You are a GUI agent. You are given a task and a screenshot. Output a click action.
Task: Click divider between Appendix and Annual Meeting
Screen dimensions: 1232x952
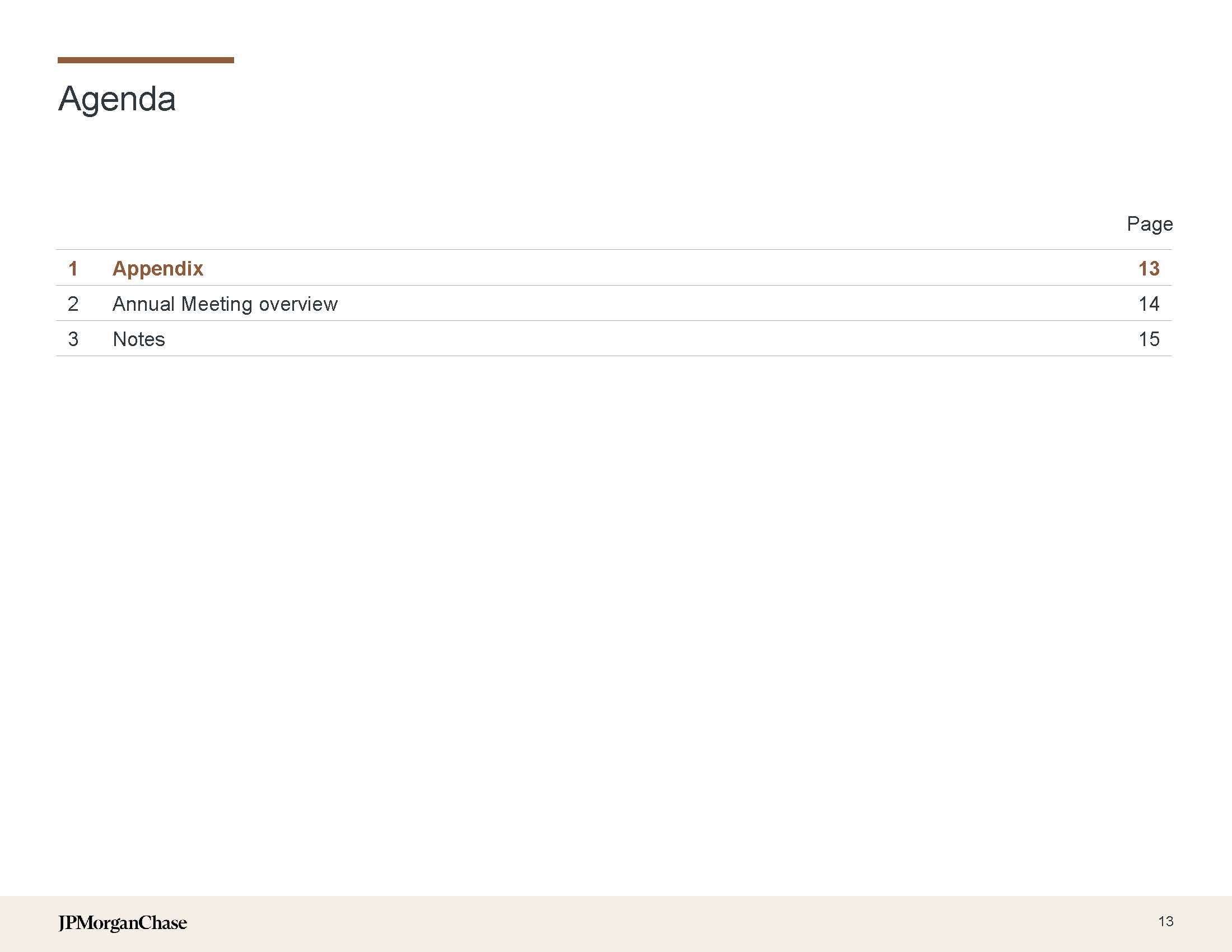(x=614, y=286)
